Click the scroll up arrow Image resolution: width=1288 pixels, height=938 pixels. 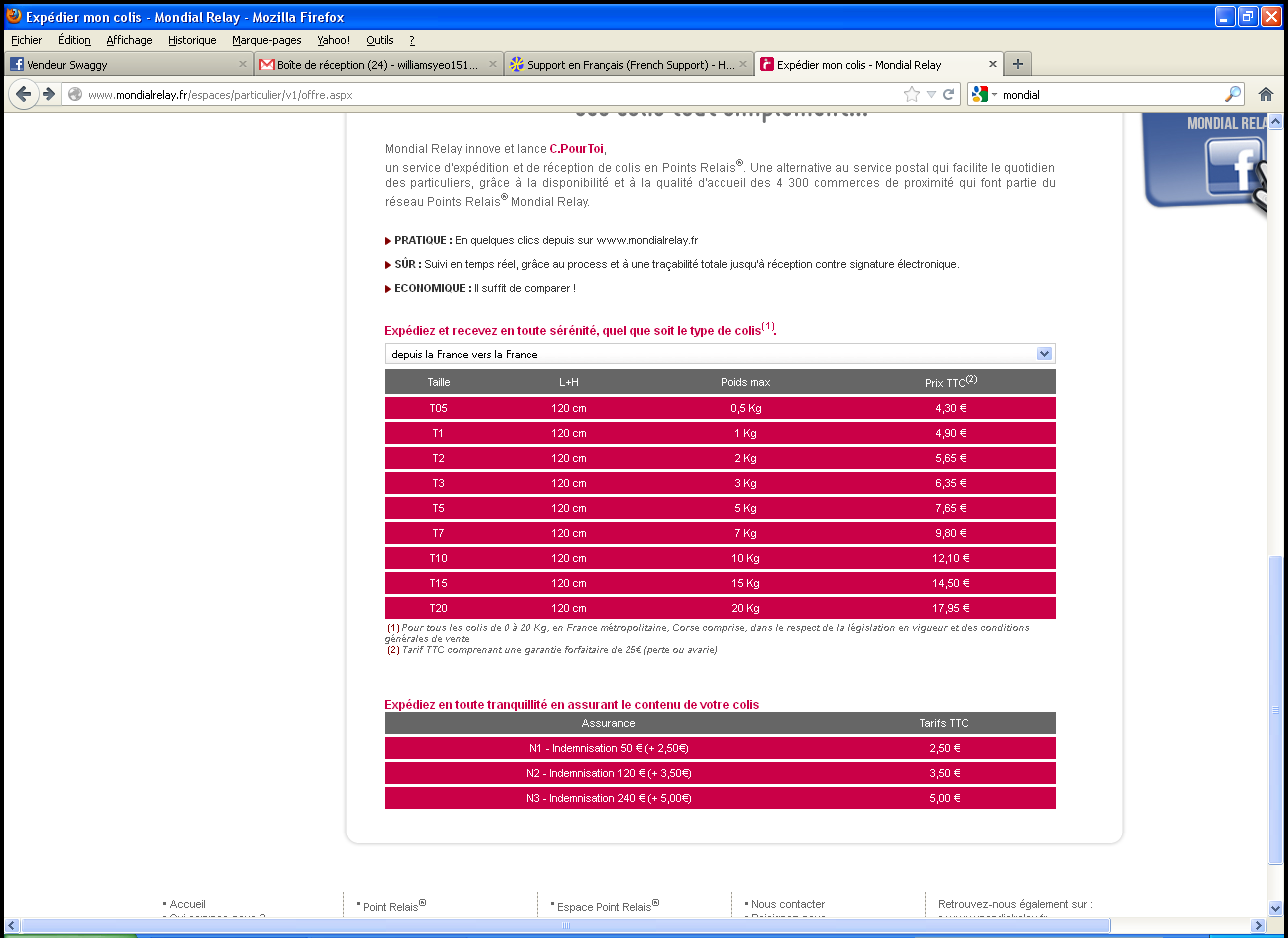tap(1274, 121)
